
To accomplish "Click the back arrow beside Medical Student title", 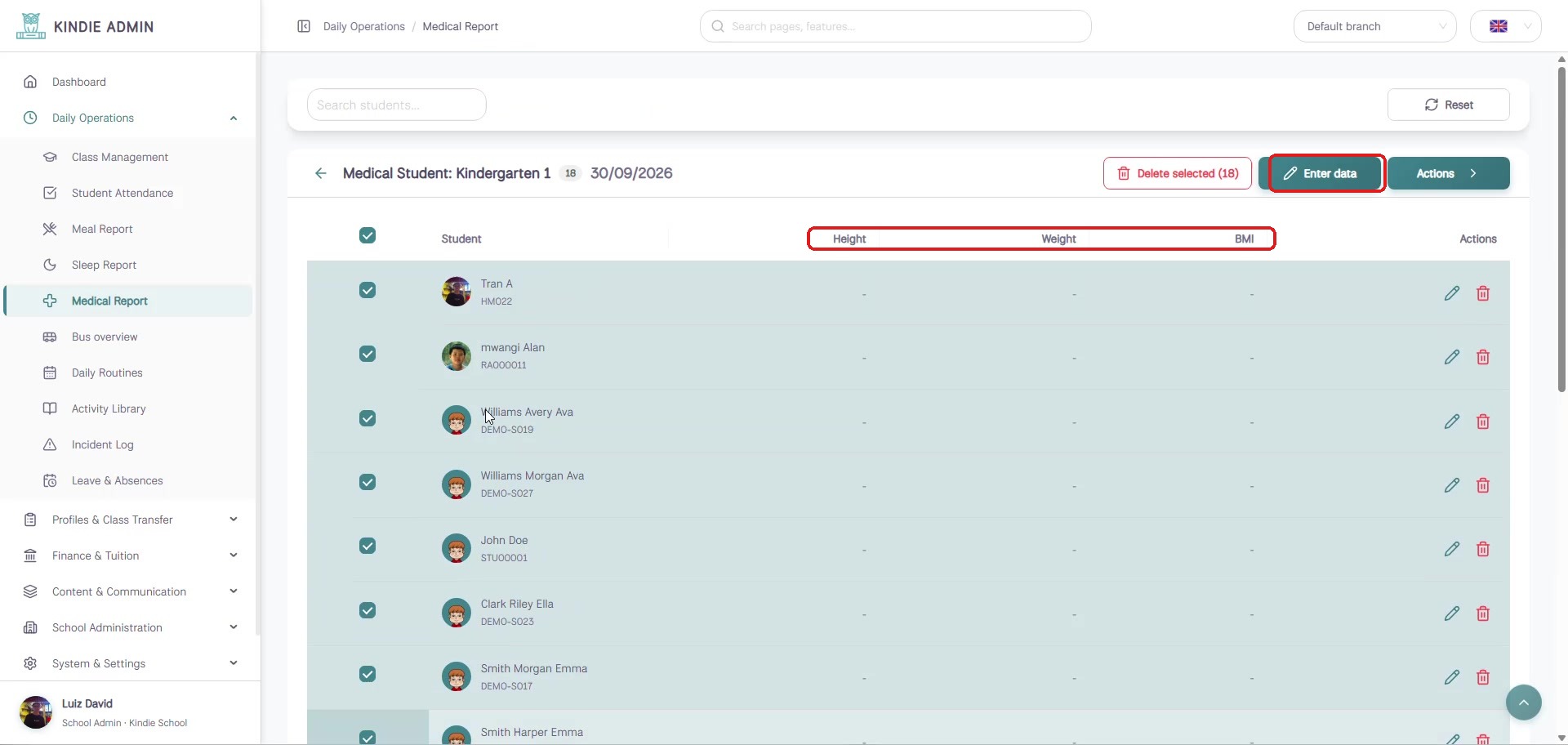I will coord(321,173).
